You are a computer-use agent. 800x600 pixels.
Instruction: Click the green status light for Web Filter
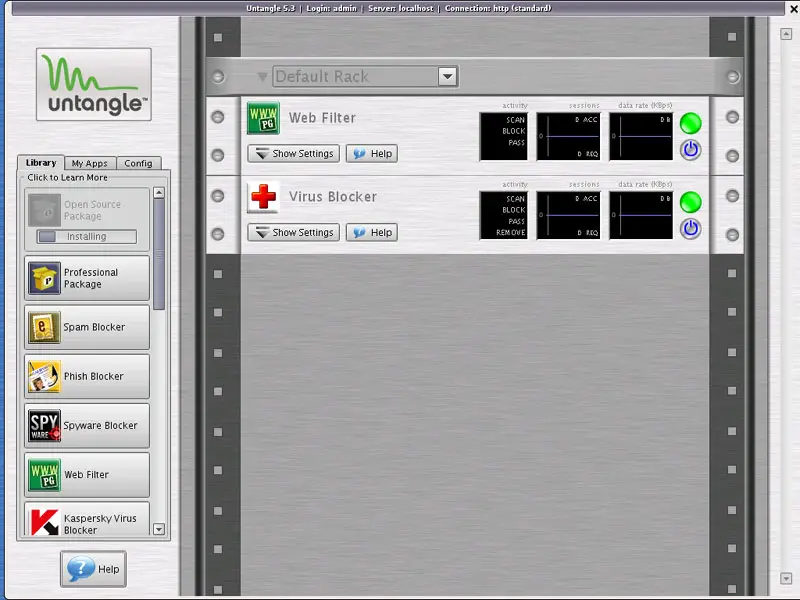[690, 123]
